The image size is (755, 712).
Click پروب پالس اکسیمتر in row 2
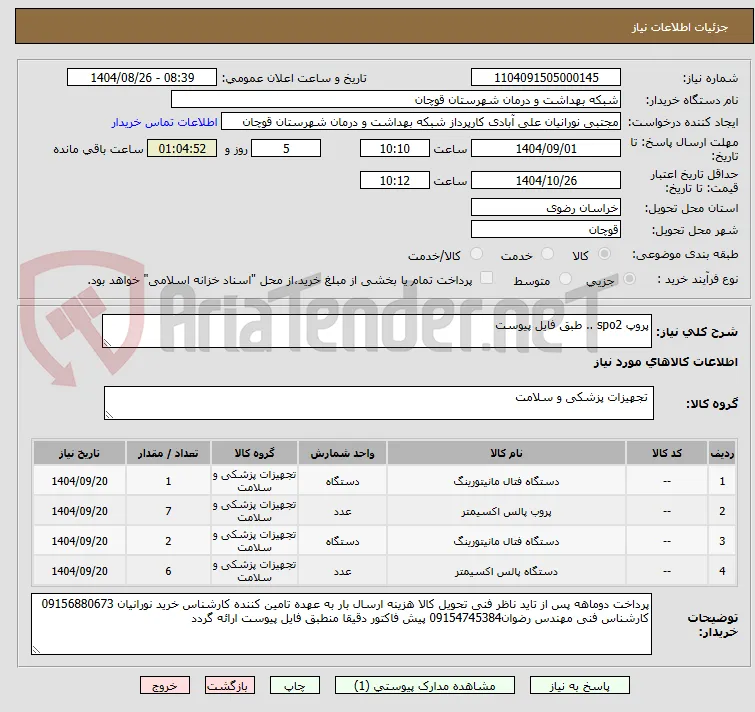coord(506,511)
